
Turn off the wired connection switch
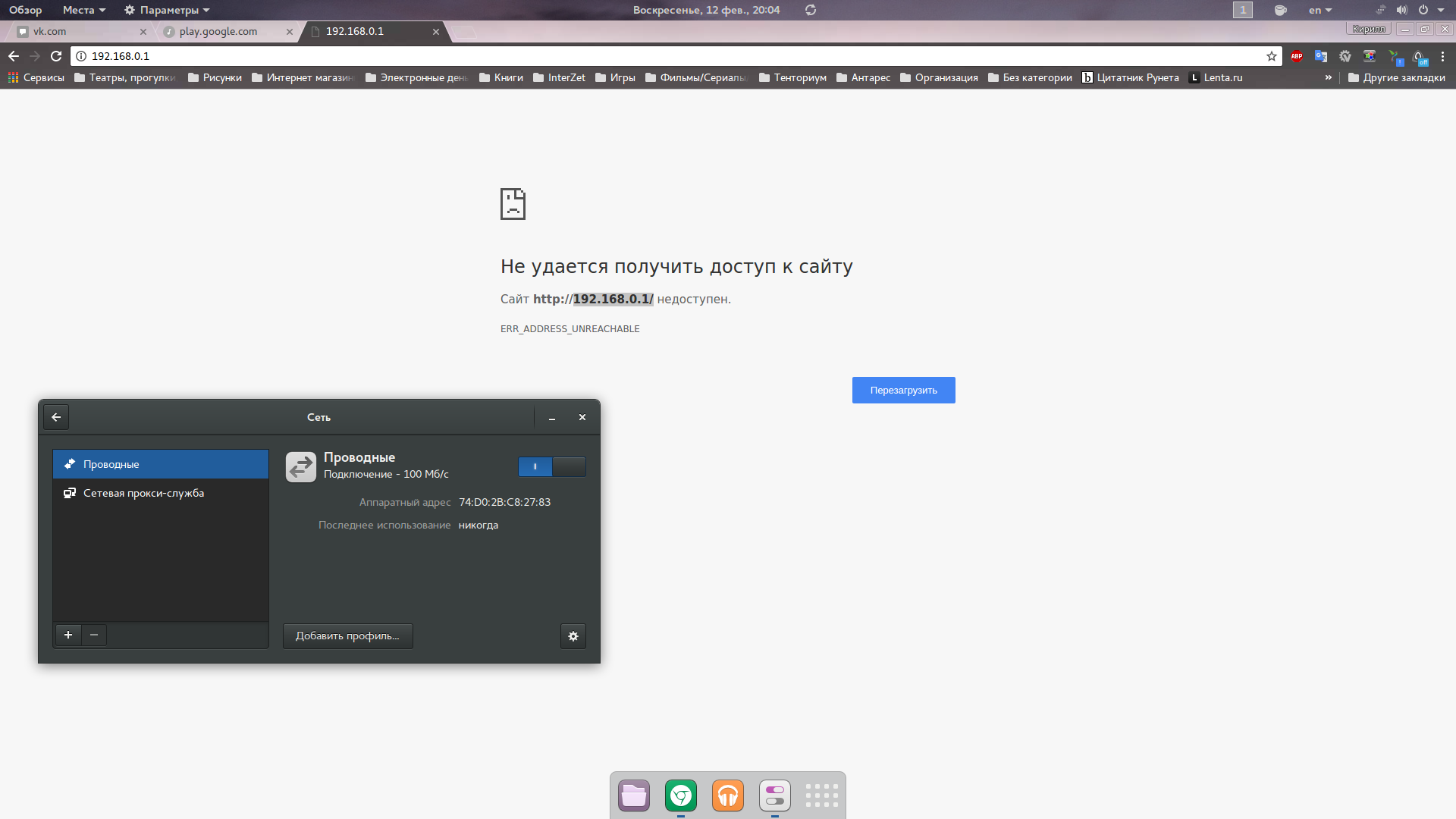pos(551,466)
